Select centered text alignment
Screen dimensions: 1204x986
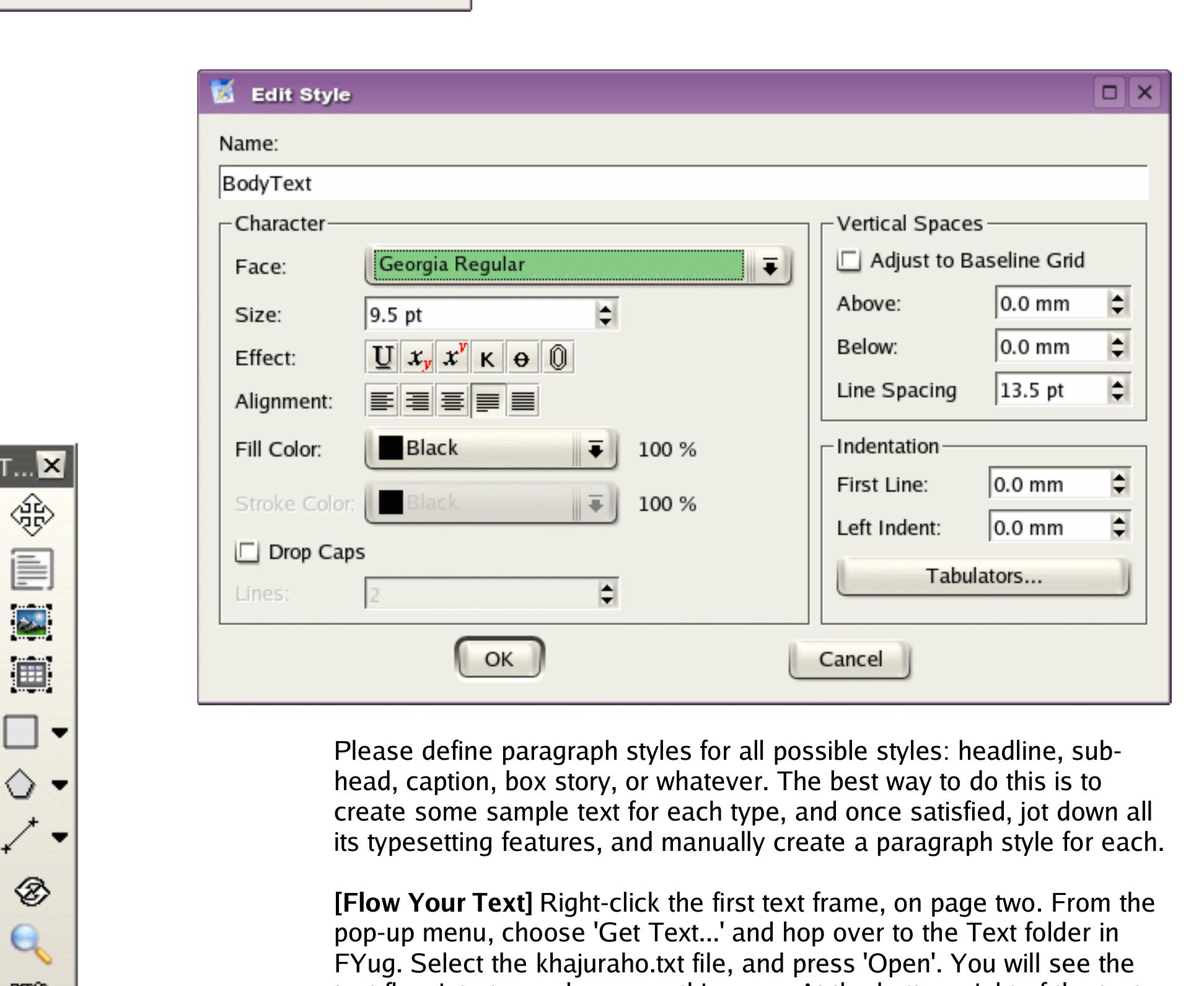452,401
